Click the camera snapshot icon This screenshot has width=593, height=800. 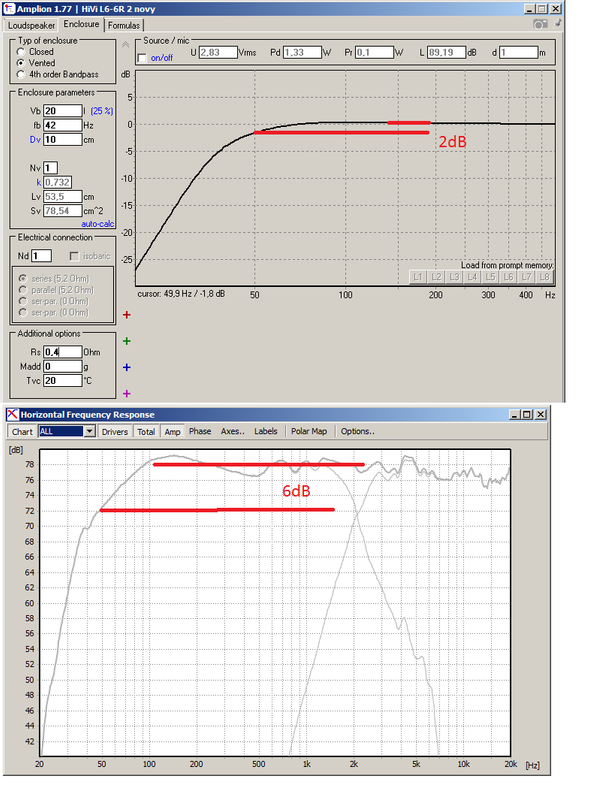[x=540, y=24]
